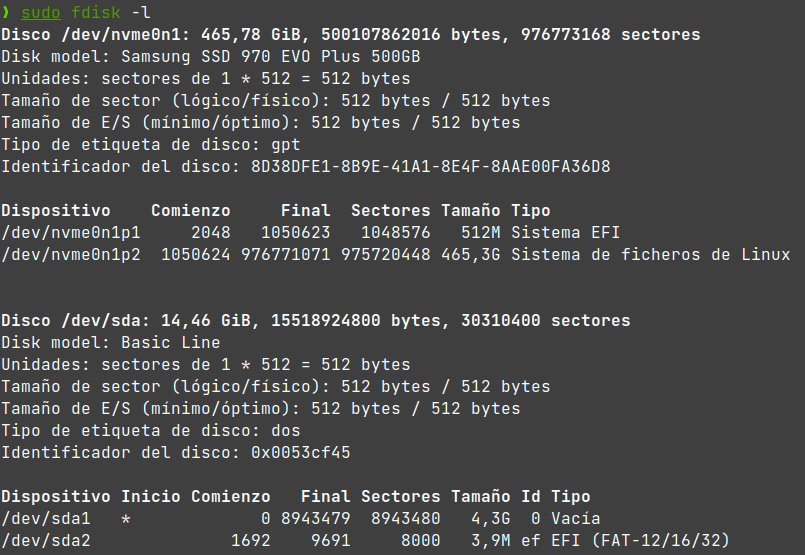
Task: Click the /dev/nvme0n1p1 partition entry
Action: click(71, 233)
